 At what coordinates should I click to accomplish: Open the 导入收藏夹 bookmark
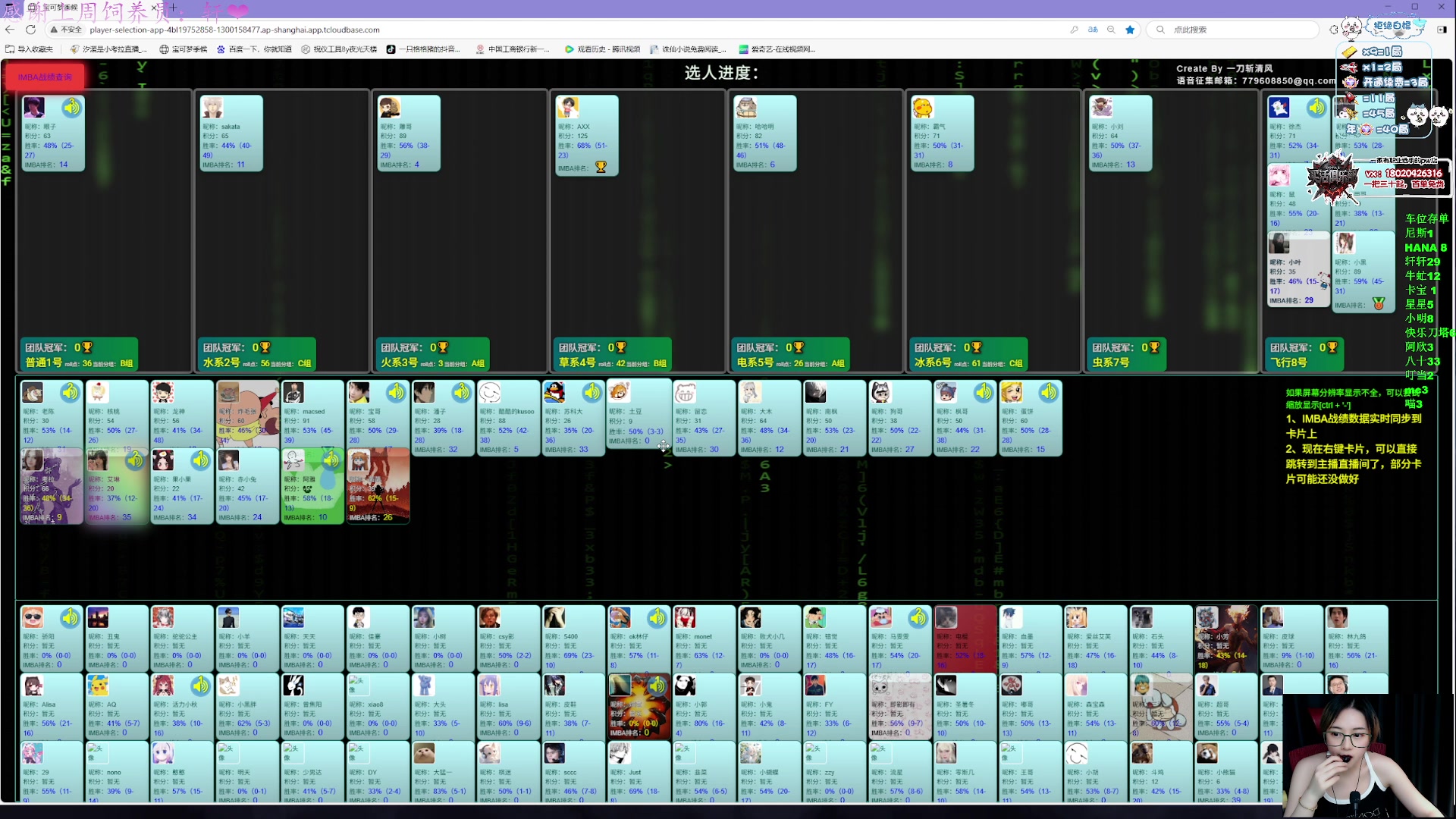(30, 49)
